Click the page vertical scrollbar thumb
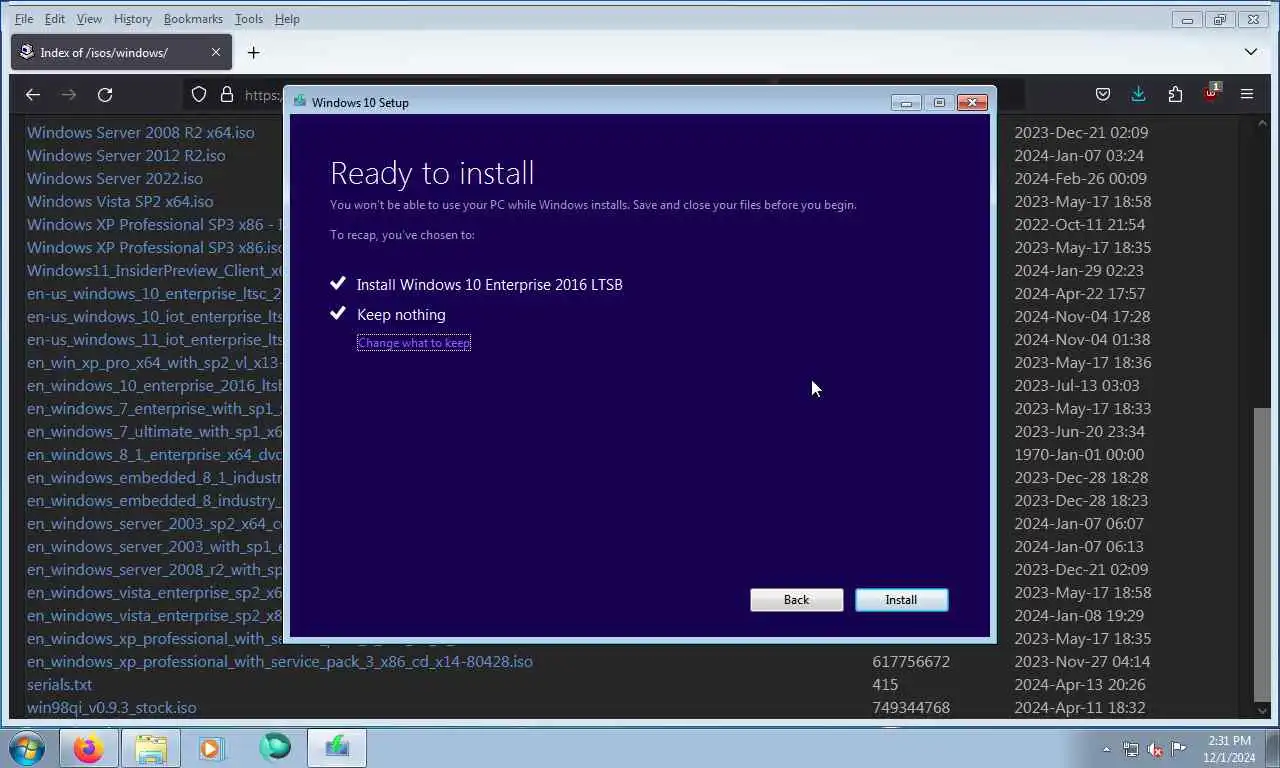Image resolution: width=1280 pixels, height=768 pixels. (1262, 553)
